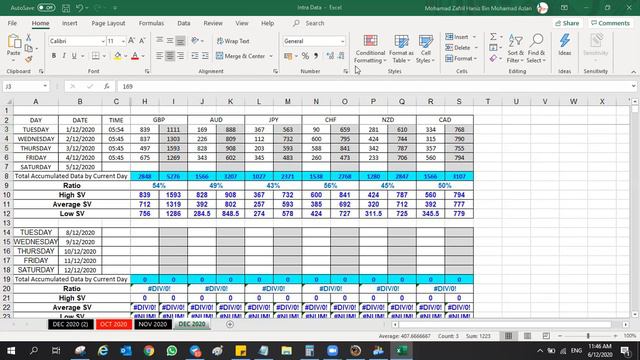Switch to the Formulas tab
640x360 pixels.
tap(151, 23)
